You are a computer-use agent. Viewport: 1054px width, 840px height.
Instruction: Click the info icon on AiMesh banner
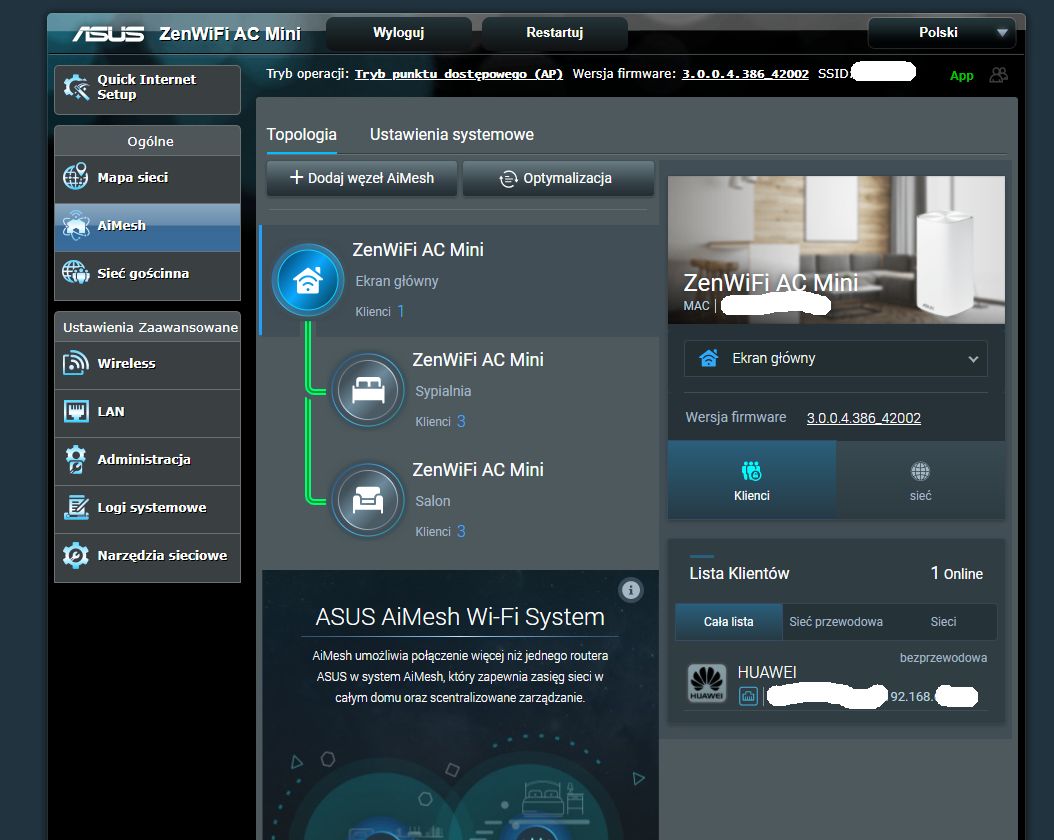point(631,590)
